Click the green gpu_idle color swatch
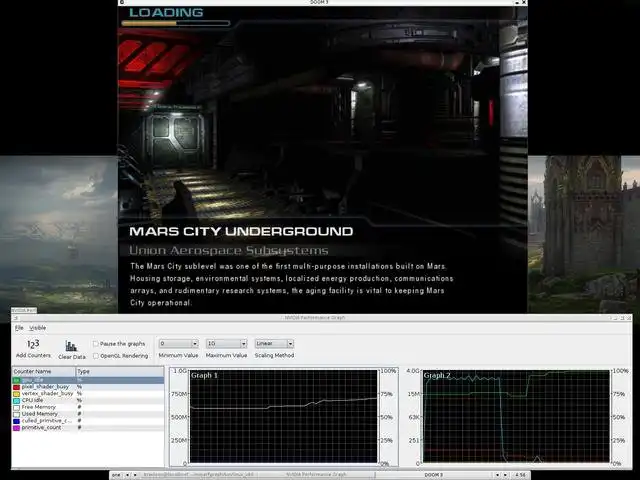 [16, 380]
